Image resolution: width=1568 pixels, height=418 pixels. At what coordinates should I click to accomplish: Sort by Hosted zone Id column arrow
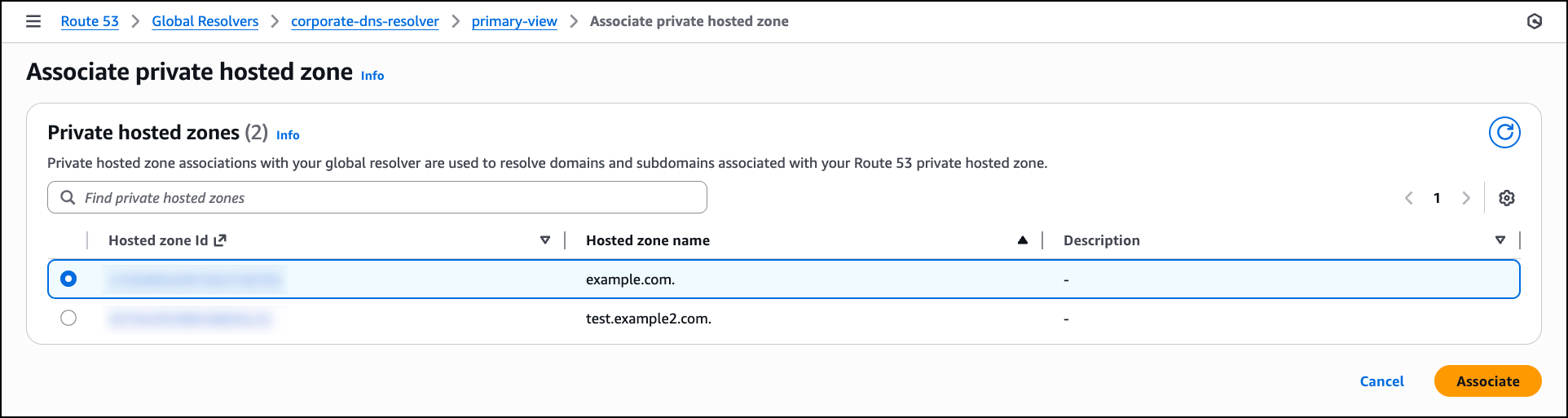[x=545, y=240]
